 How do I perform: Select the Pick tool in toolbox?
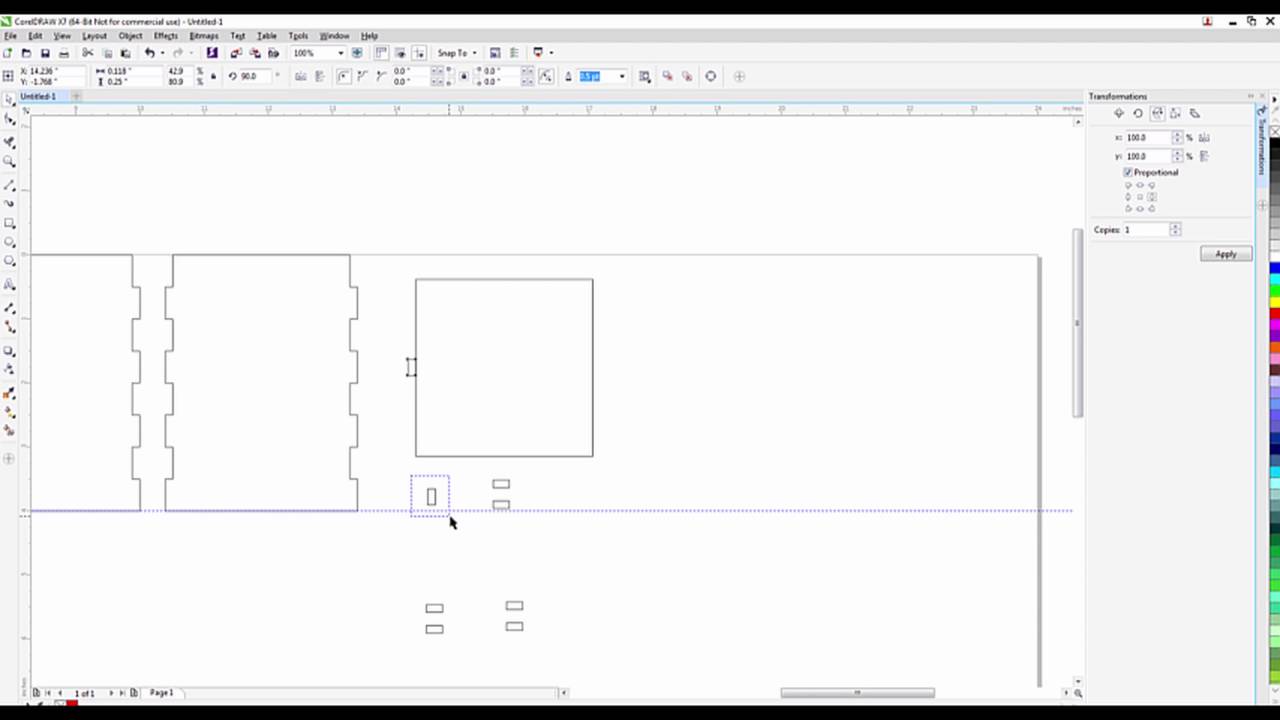pyautogui.click(x=10, y=99)
